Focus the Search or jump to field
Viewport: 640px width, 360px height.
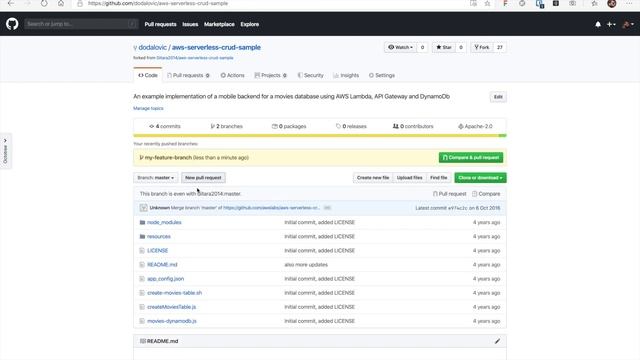81,24
